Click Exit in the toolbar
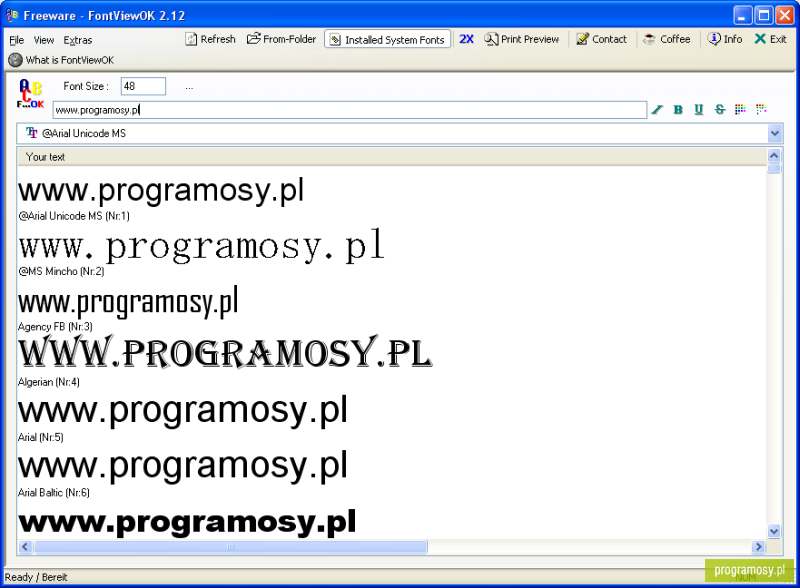 click(770, 39)
